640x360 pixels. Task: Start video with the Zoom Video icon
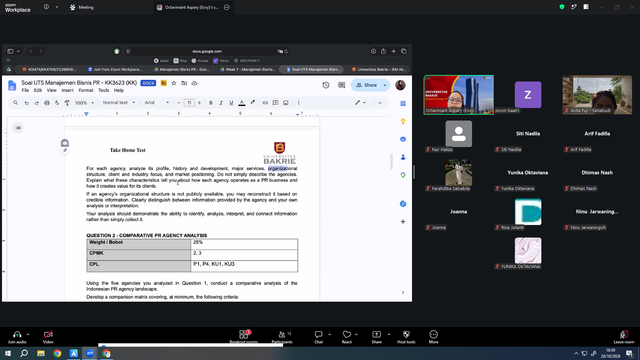tap(48, 334)
